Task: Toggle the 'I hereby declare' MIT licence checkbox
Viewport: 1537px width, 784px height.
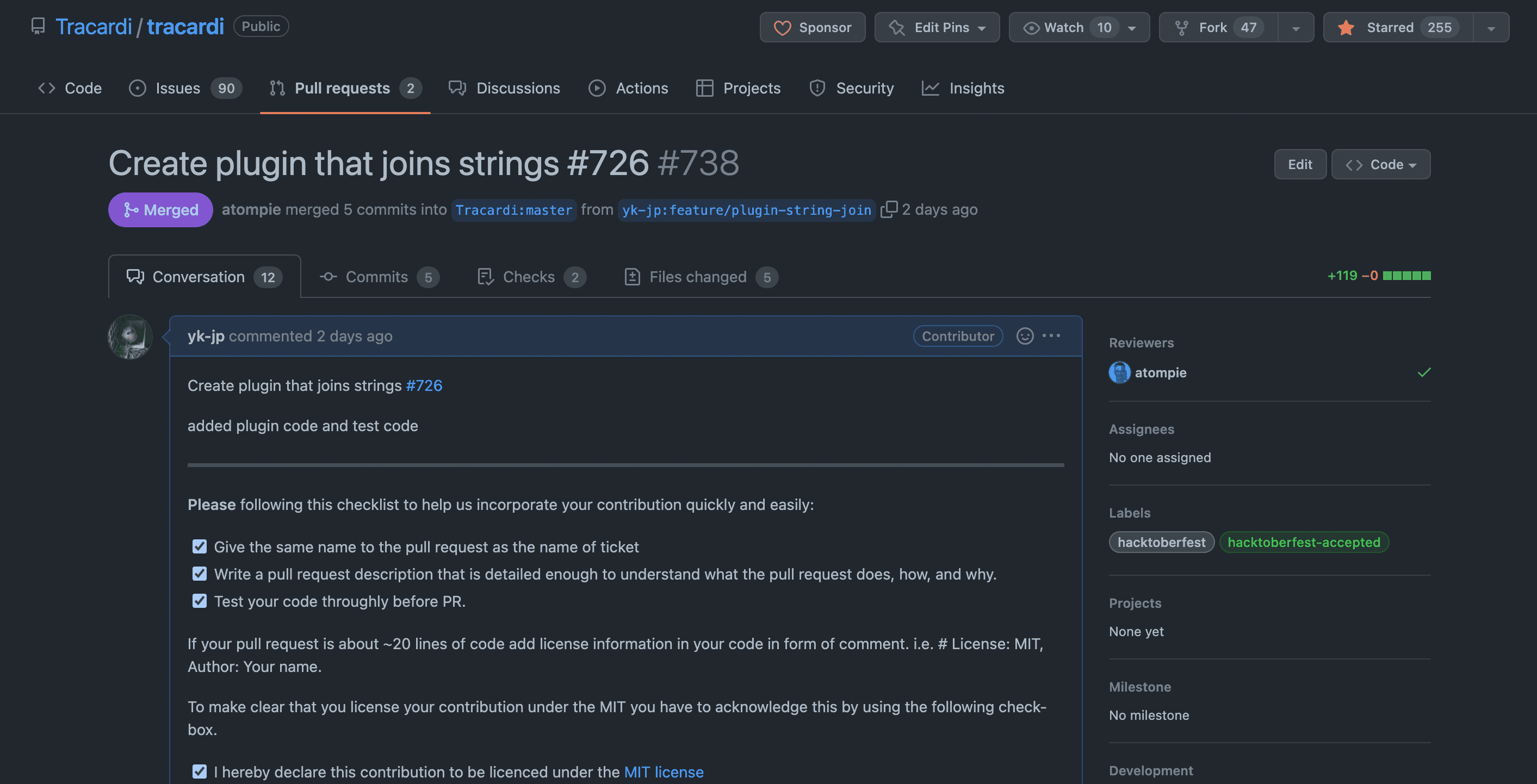Action: [x=199, y=771]
